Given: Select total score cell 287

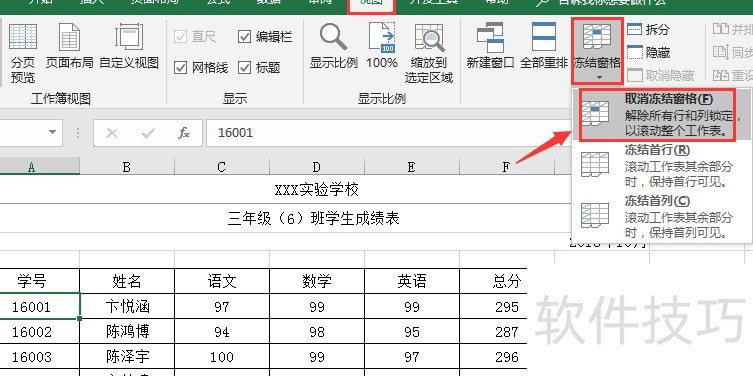Looking at the screenshot, I should click(493, 331).
